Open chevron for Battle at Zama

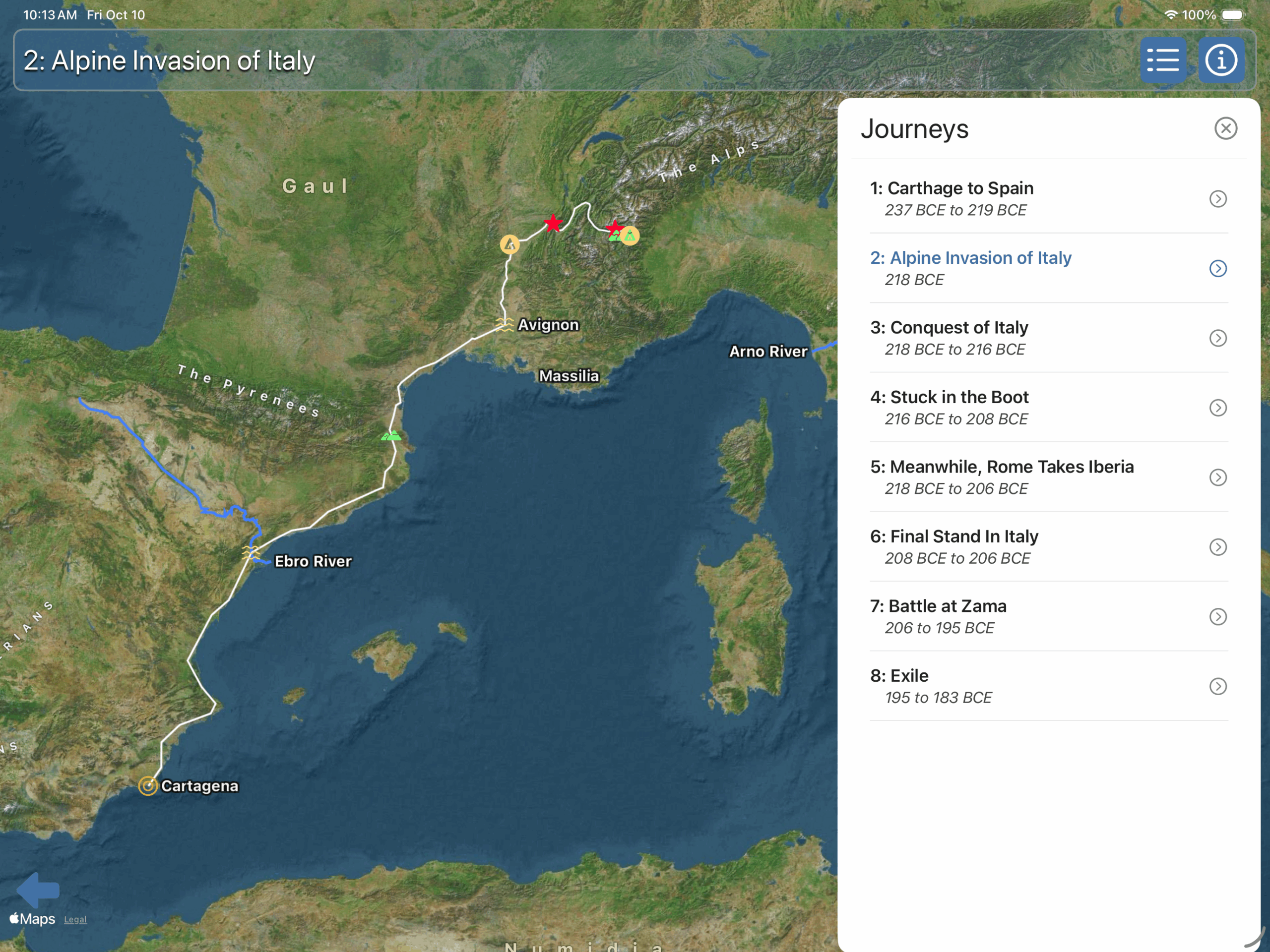coord(1218,617)
